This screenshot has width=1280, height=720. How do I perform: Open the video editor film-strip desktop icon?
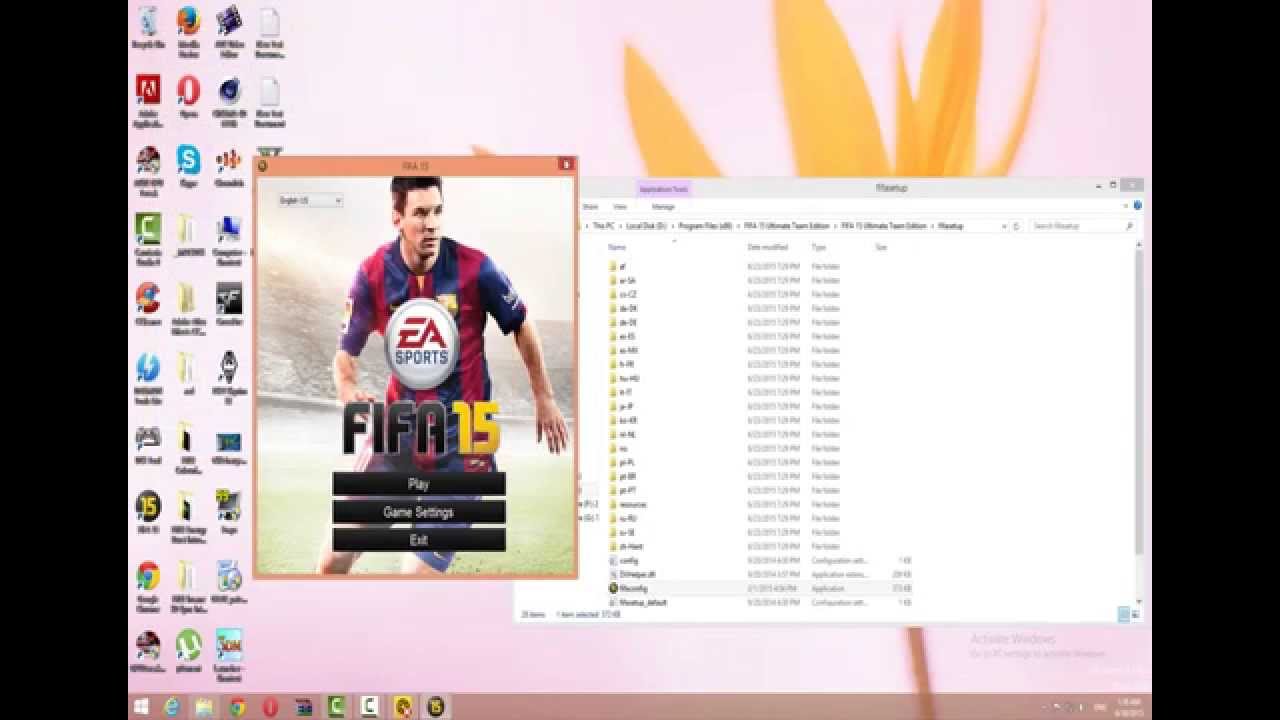[229, 32]
